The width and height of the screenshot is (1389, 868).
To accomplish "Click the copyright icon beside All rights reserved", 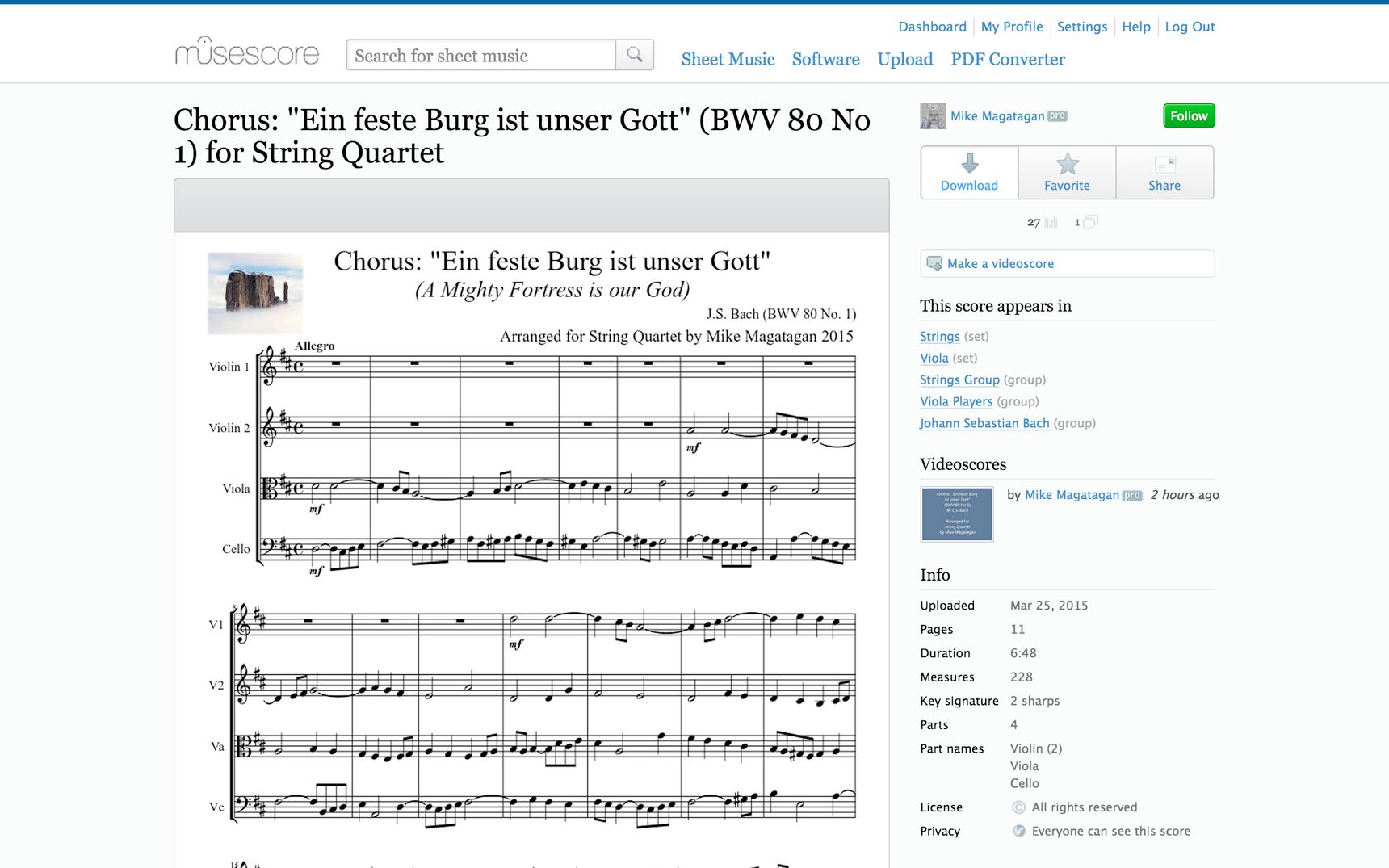I will [x=1019, y=807].
